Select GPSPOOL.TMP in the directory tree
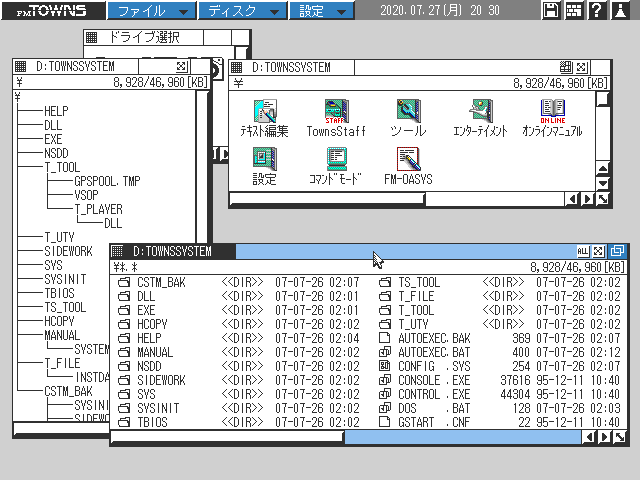This screenshot has height=480, width=640. tap(107, 181)
